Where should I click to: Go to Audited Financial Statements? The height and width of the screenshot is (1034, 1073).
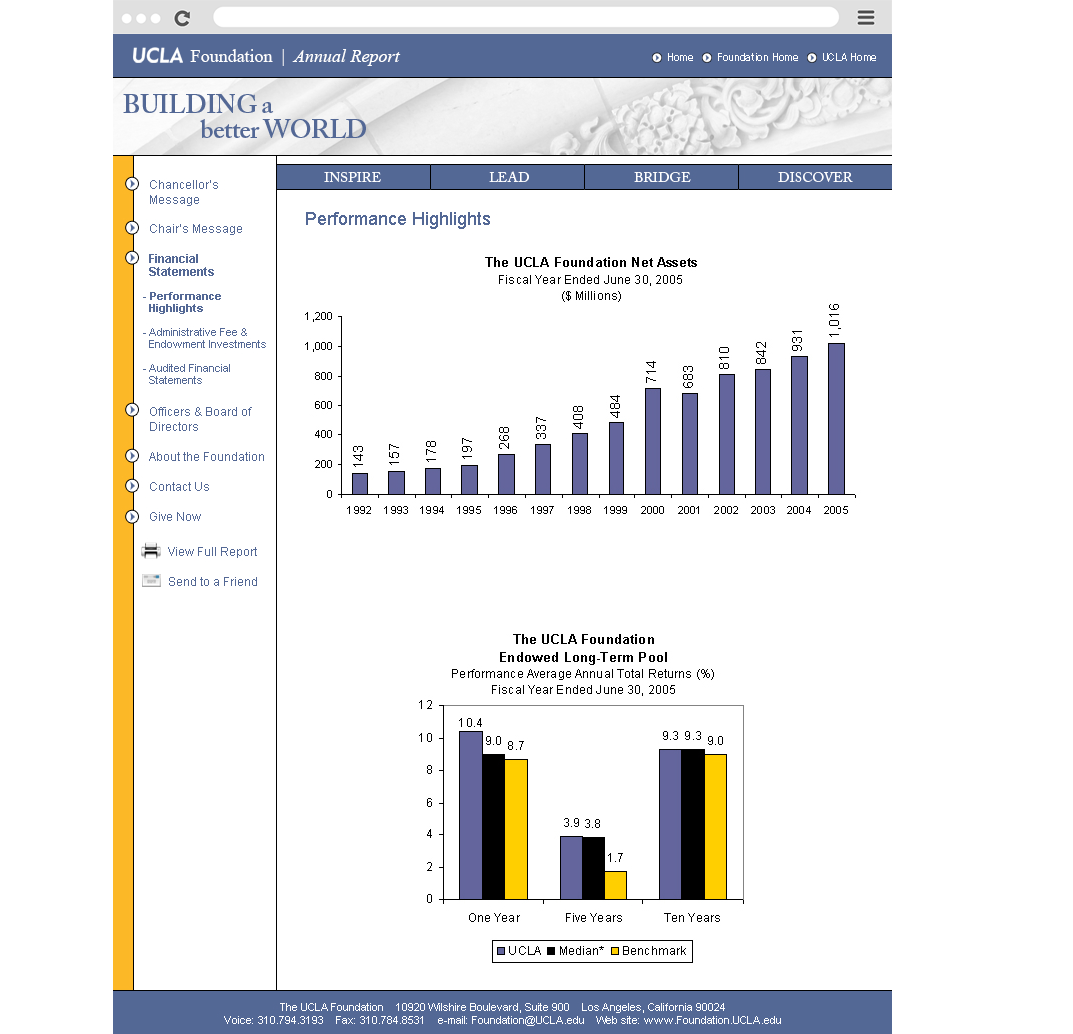coord(190,374)
